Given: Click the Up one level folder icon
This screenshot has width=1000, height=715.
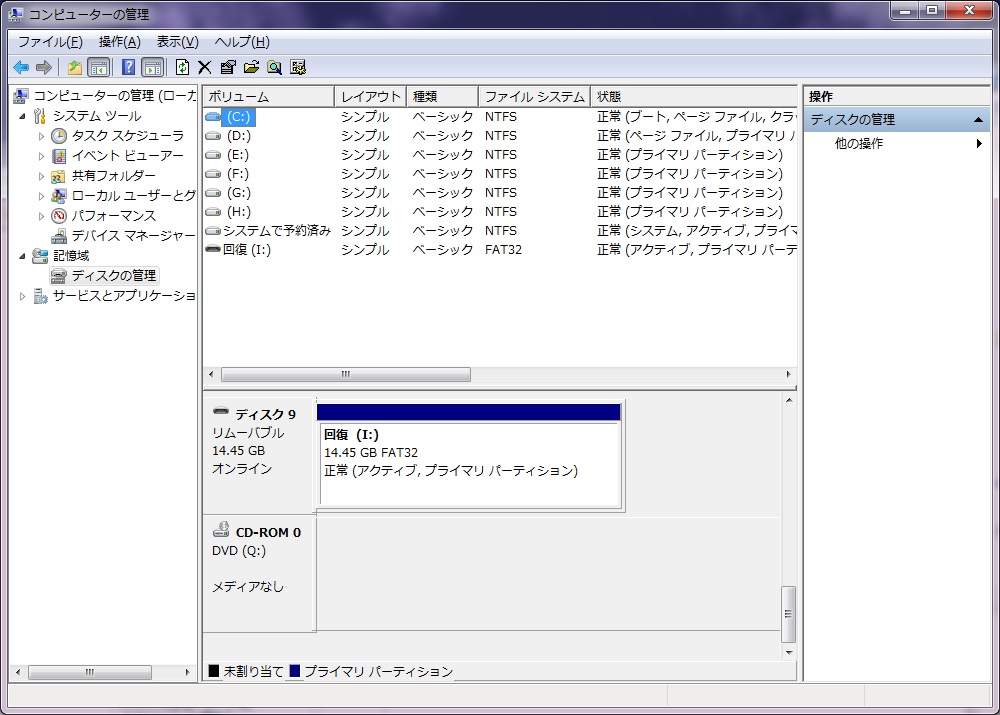Looking at the screenshot, I should pyautogui.click(x=75, y=67).
